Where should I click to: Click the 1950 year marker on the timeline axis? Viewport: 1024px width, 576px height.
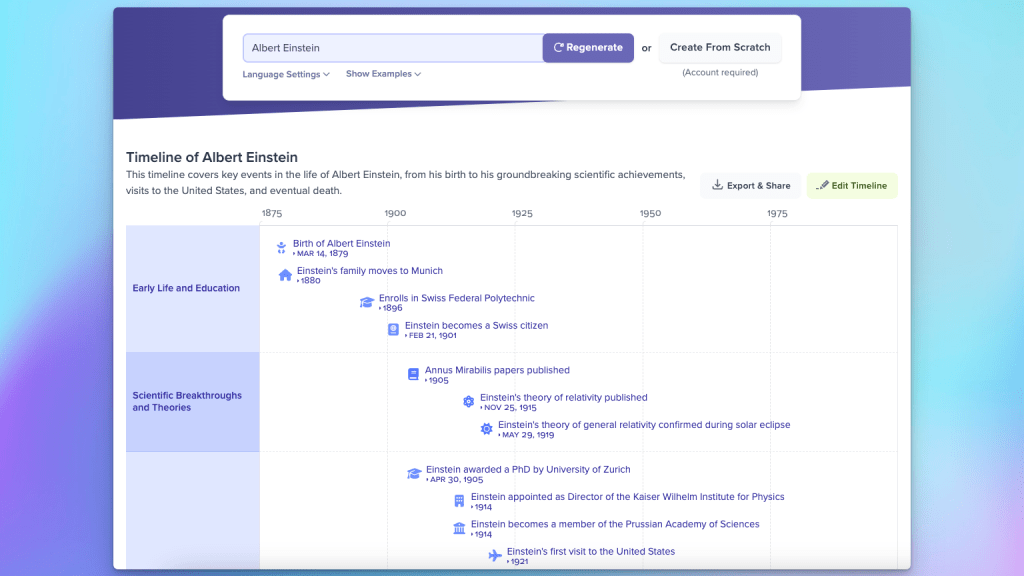[x=650, y=213]
